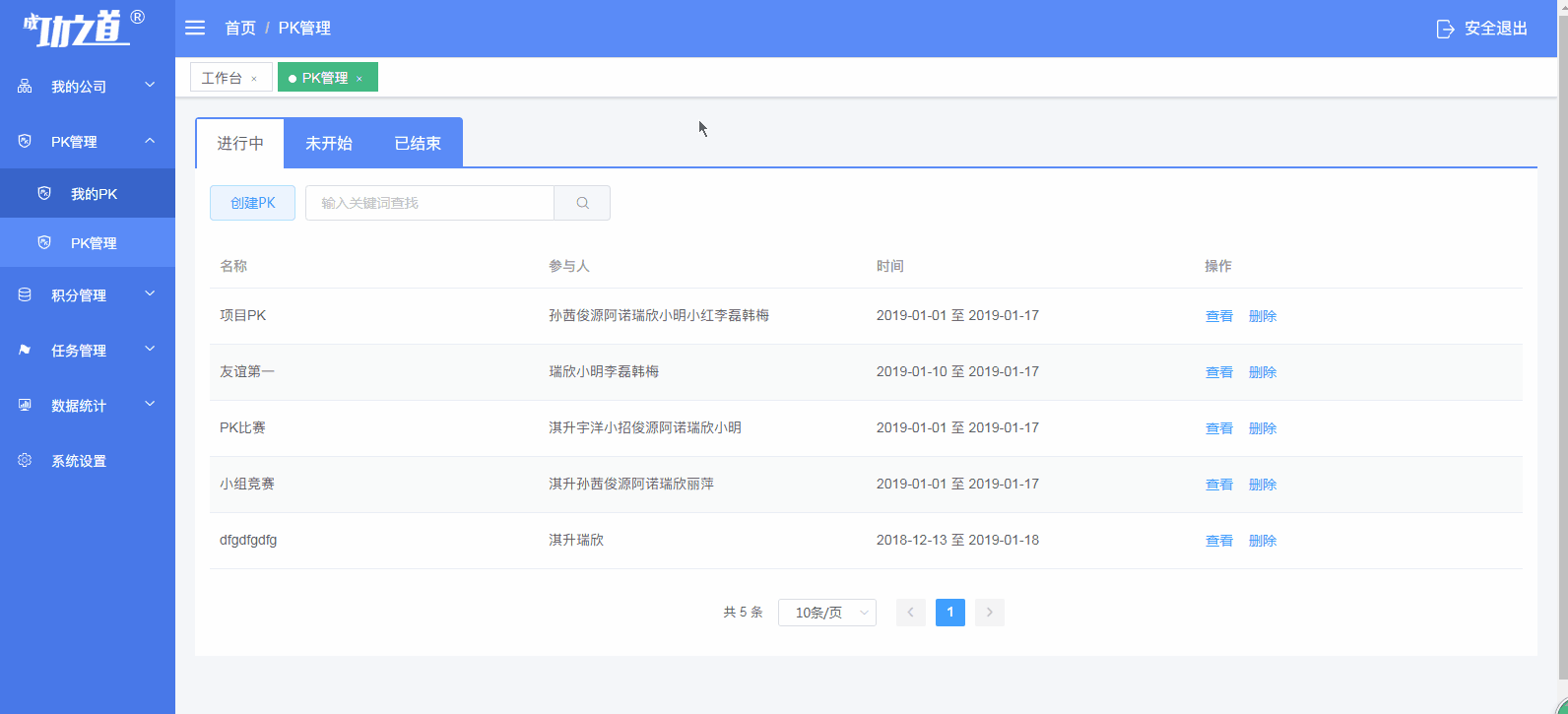Switch to 未开始 tab
The image size is (1568, 714).
coord(329,144)
